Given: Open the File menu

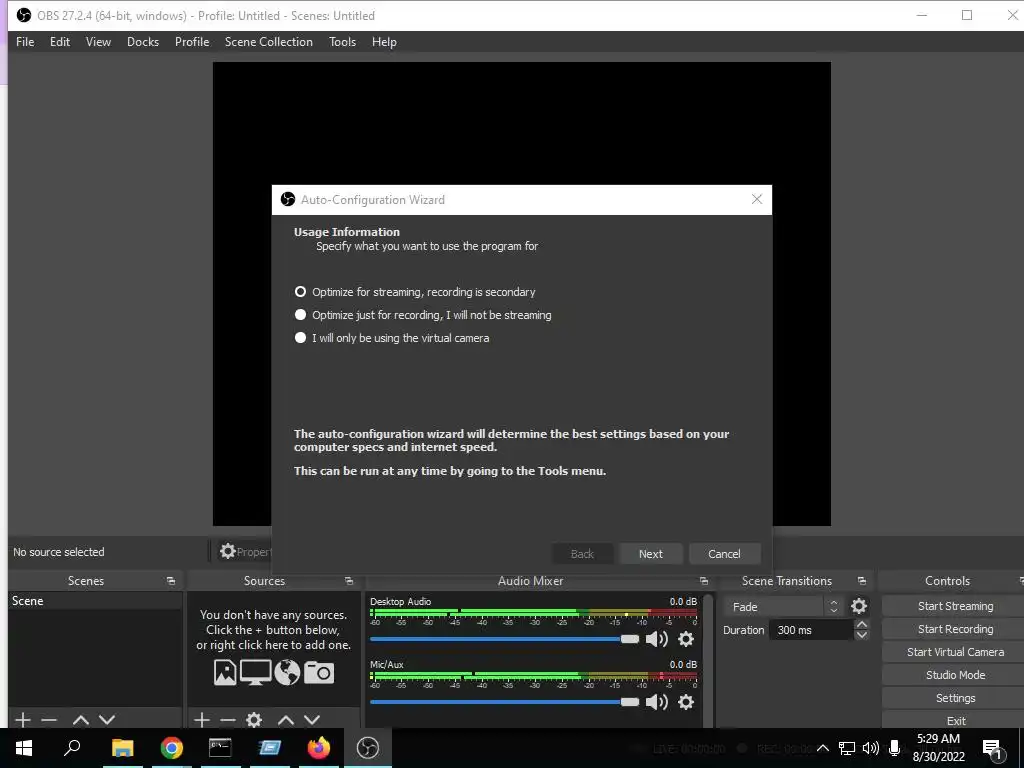Looking at the screenshot, I should 25,42.
